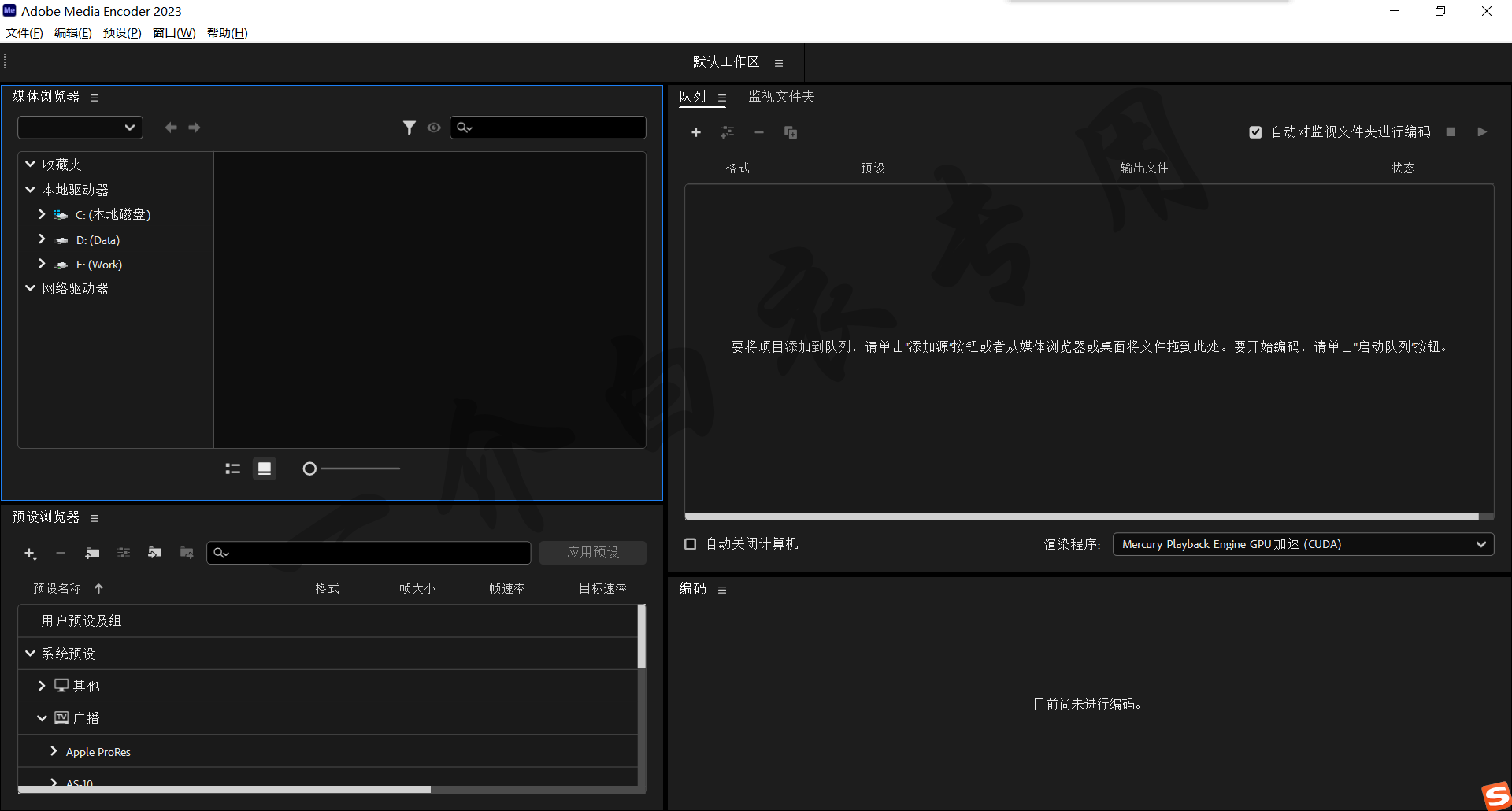Collapse the System Presets (系统预设) group
This screenshot has width=1512, height=811.
point(30,654)
